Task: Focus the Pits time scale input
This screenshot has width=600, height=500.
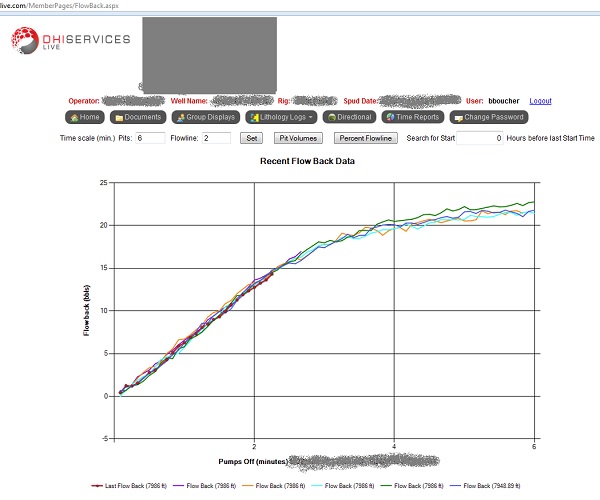Action: (150, 138)
